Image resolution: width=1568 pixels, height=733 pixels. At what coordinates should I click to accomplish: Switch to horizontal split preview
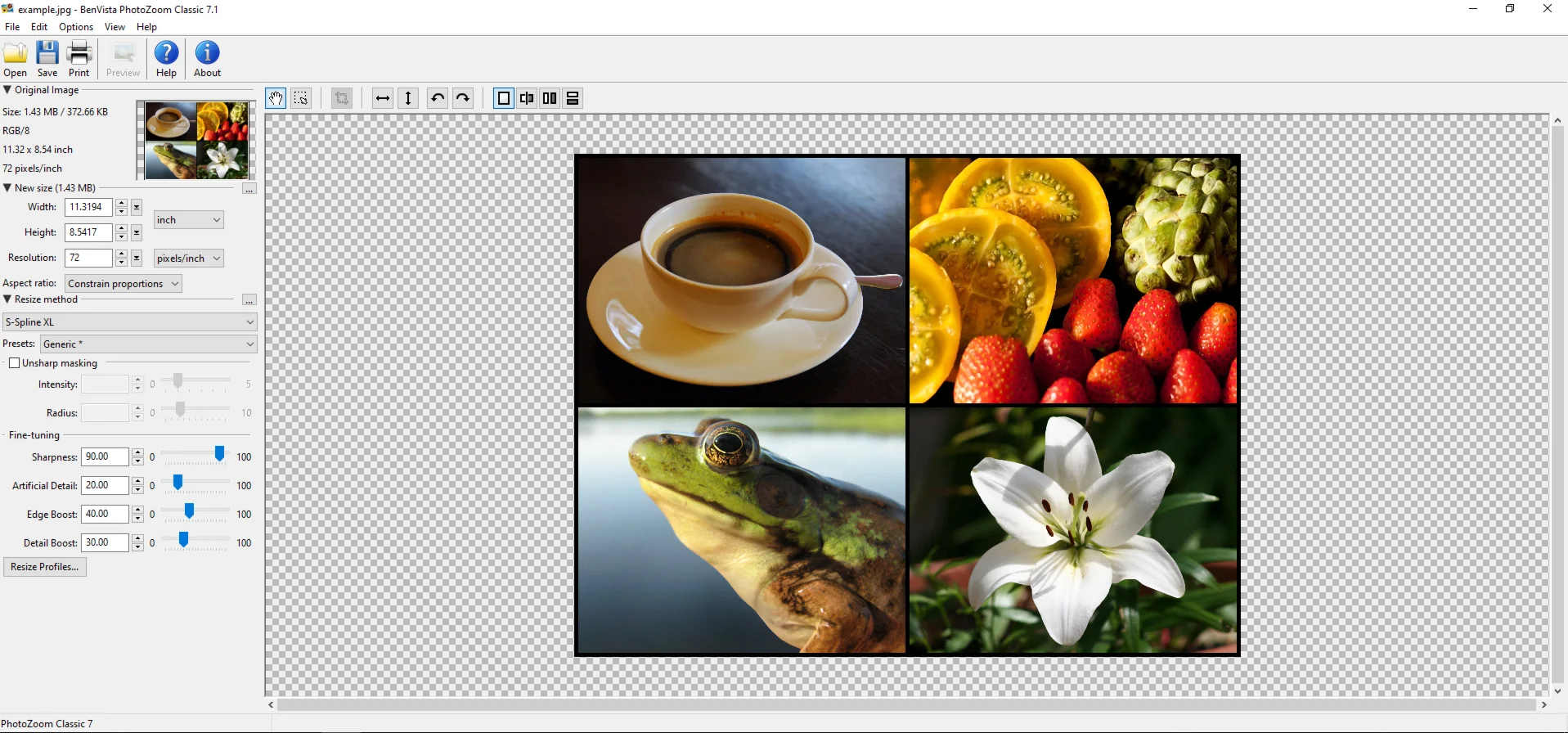tap(573, 98)
